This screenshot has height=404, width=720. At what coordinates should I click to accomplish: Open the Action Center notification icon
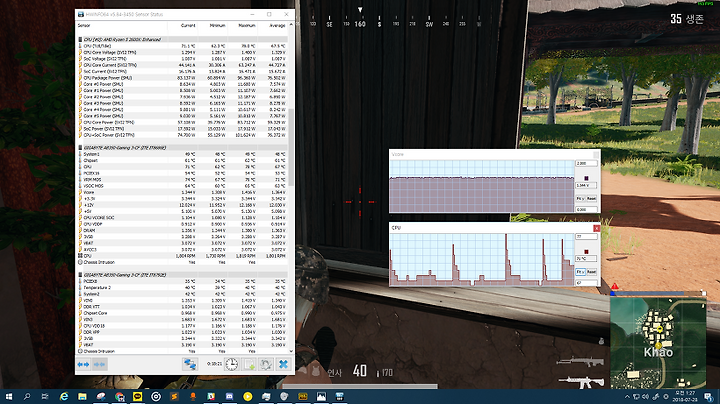(709, 397)
